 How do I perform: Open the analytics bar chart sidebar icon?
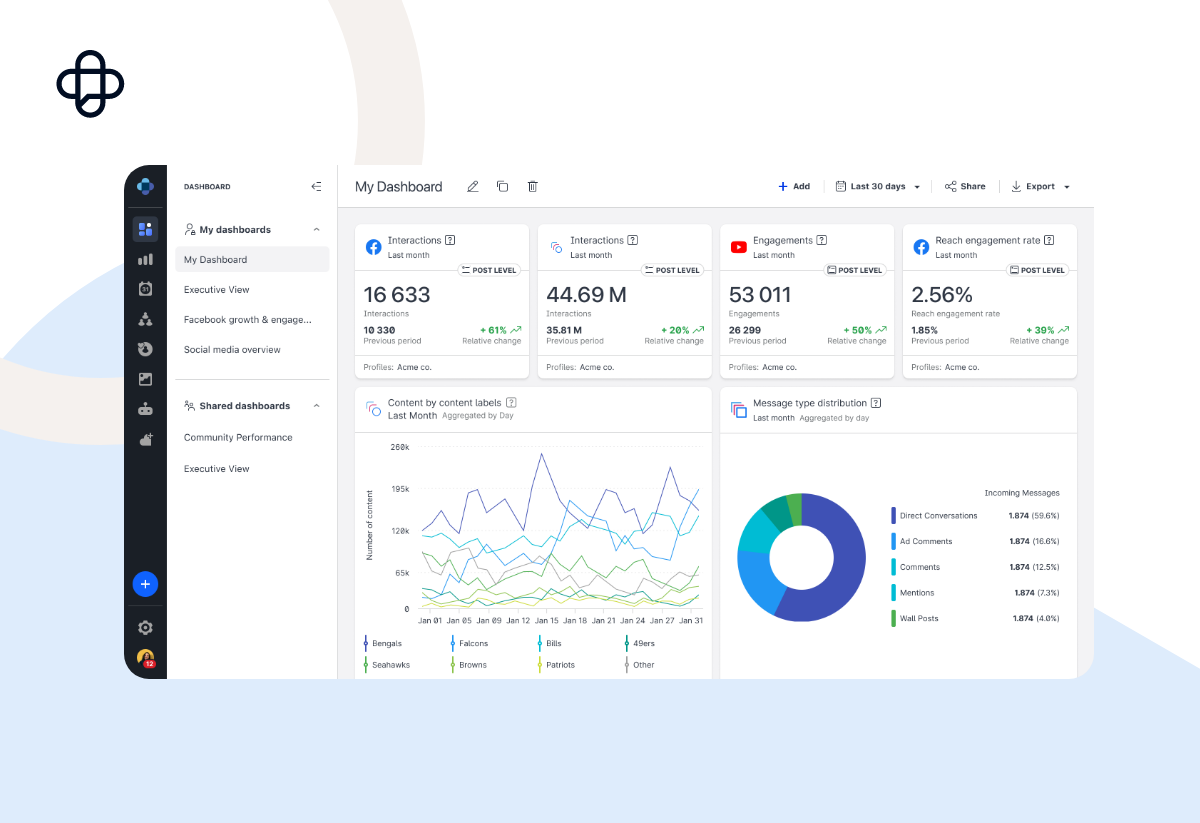coord(146,259)
